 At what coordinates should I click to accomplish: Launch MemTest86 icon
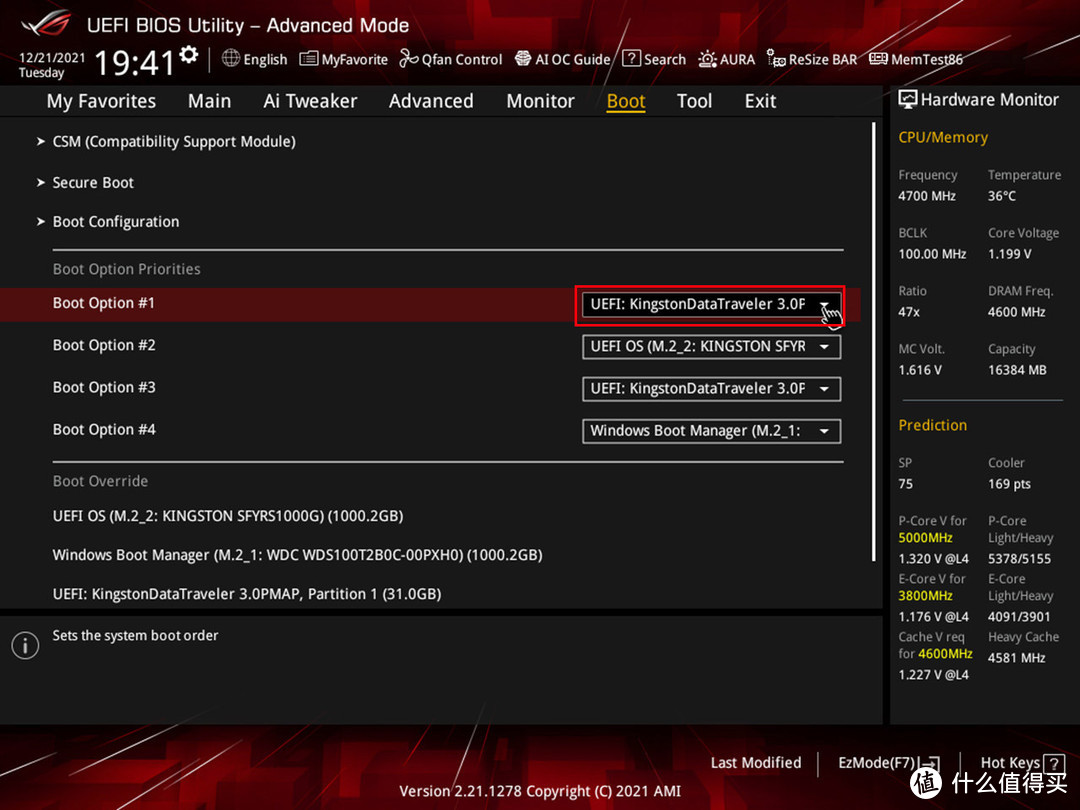(x=878, y=59)
